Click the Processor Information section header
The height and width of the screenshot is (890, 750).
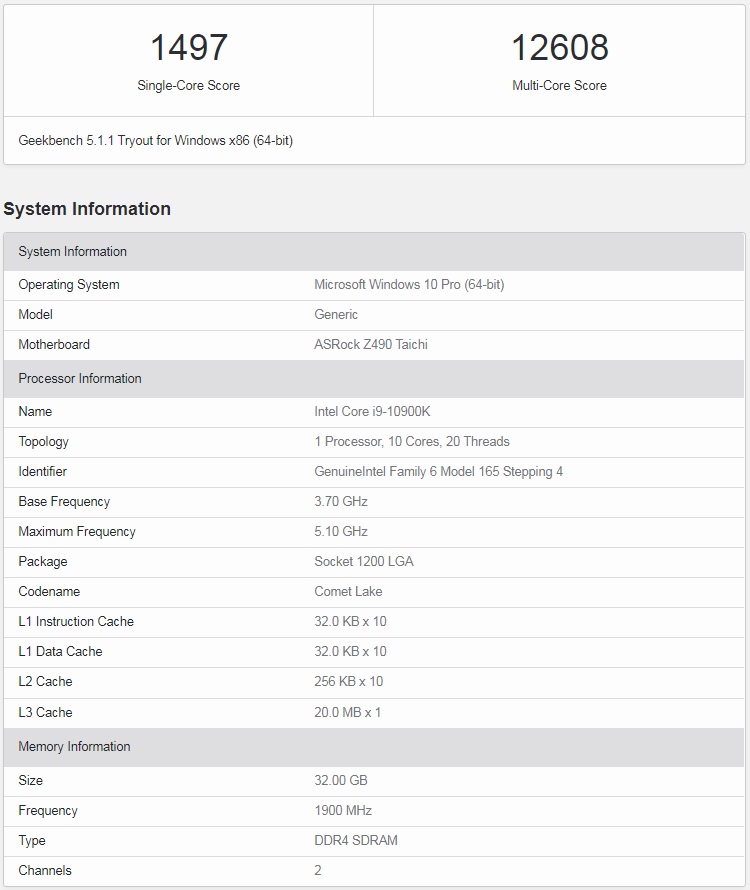[80, 379]
